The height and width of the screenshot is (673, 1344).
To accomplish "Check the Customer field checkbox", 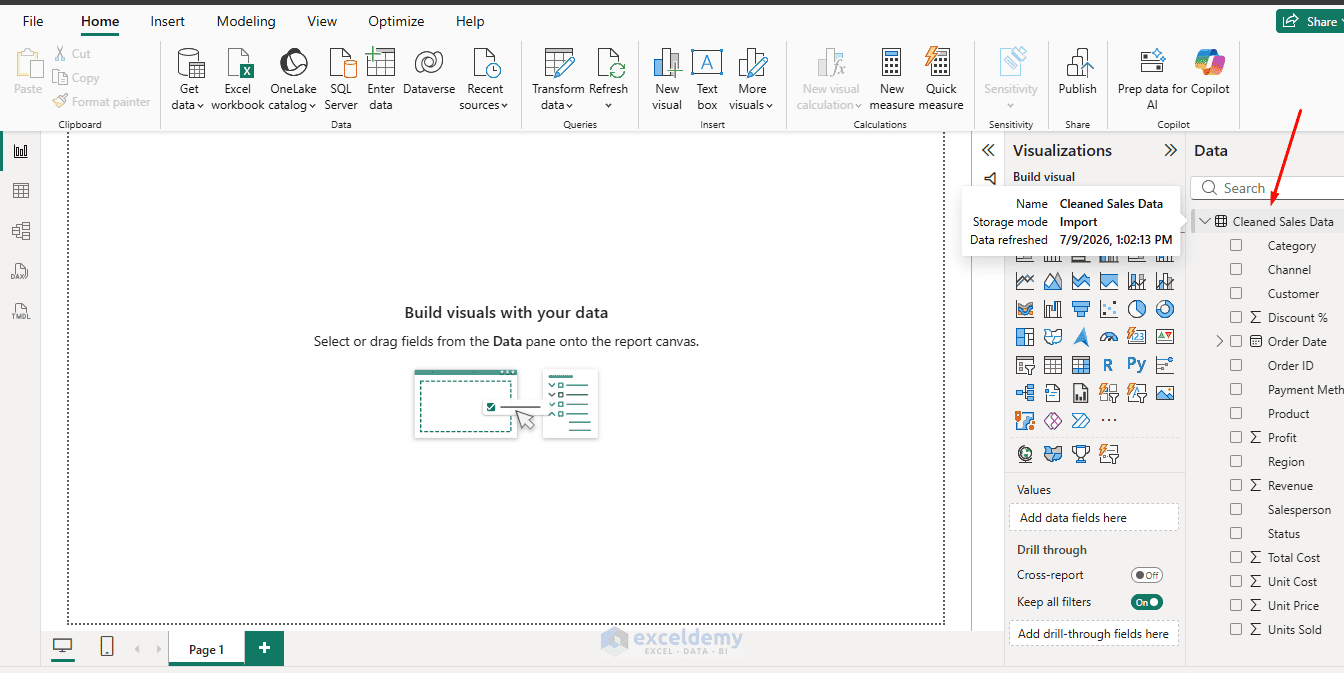I will 1236,293.
